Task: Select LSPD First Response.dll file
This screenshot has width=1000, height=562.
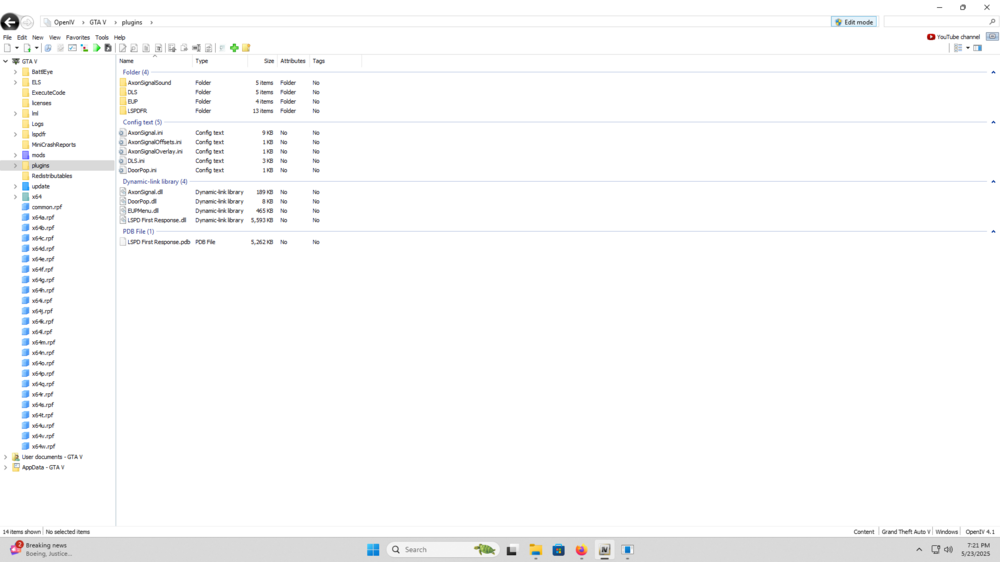Action: click(x=156, y=220)
